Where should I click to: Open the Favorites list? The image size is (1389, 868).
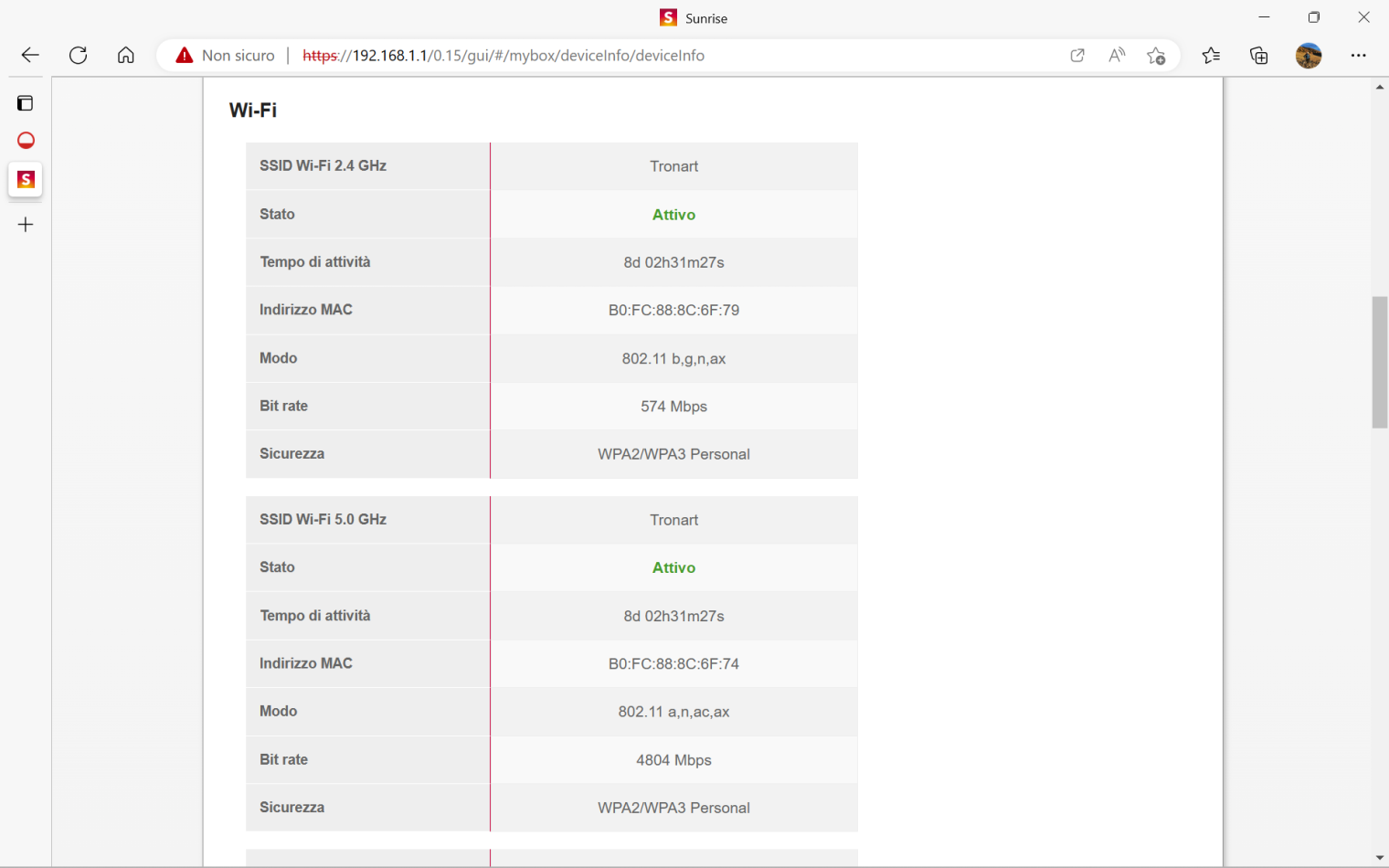coord(1211,56)
